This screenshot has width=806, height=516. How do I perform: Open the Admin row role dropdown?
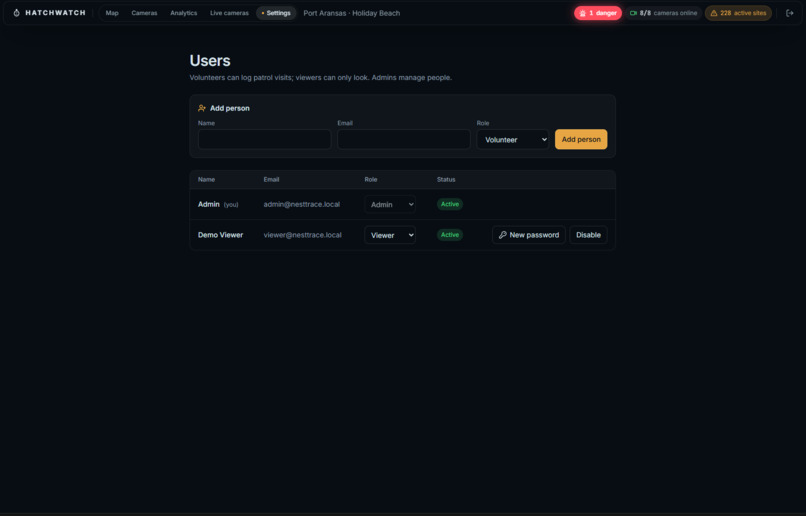point(390,204)
